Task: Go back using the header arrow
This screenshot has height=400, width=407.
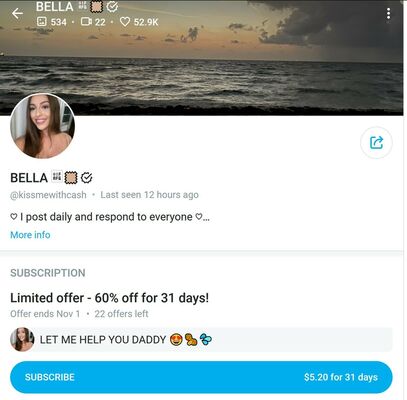Action: tap(17, 13)
